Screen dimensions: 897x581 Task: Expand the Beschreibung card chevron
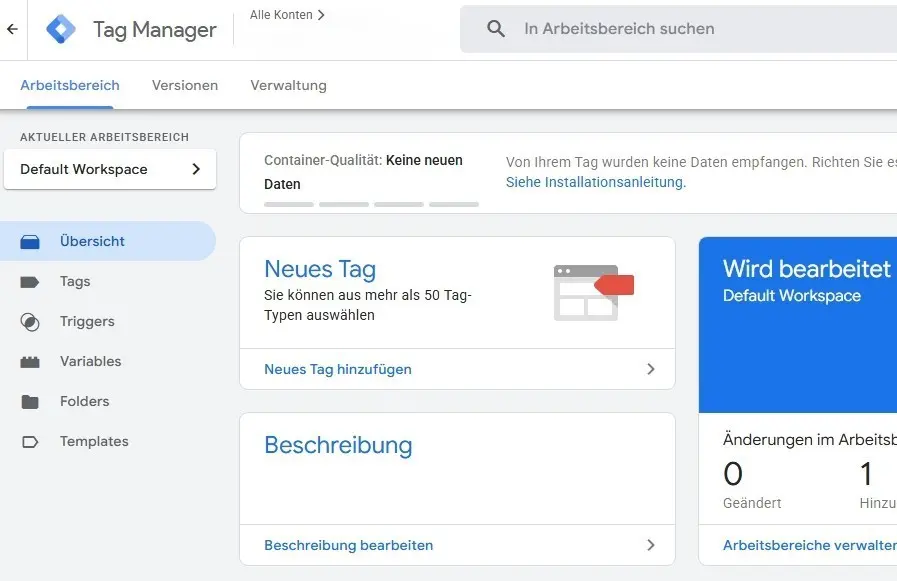click(651, 545)
